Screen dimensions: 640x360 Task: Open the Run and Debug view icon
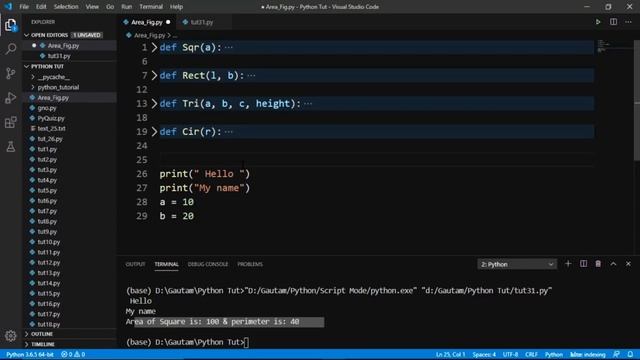click(x=11, y=98)
